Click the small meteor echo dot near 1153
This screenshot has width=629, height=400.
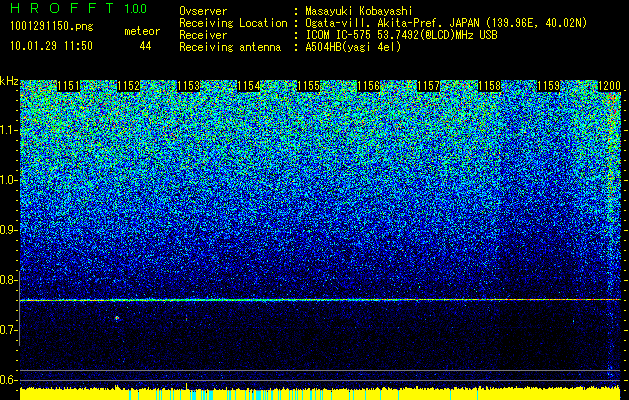[x=187, y=319]
